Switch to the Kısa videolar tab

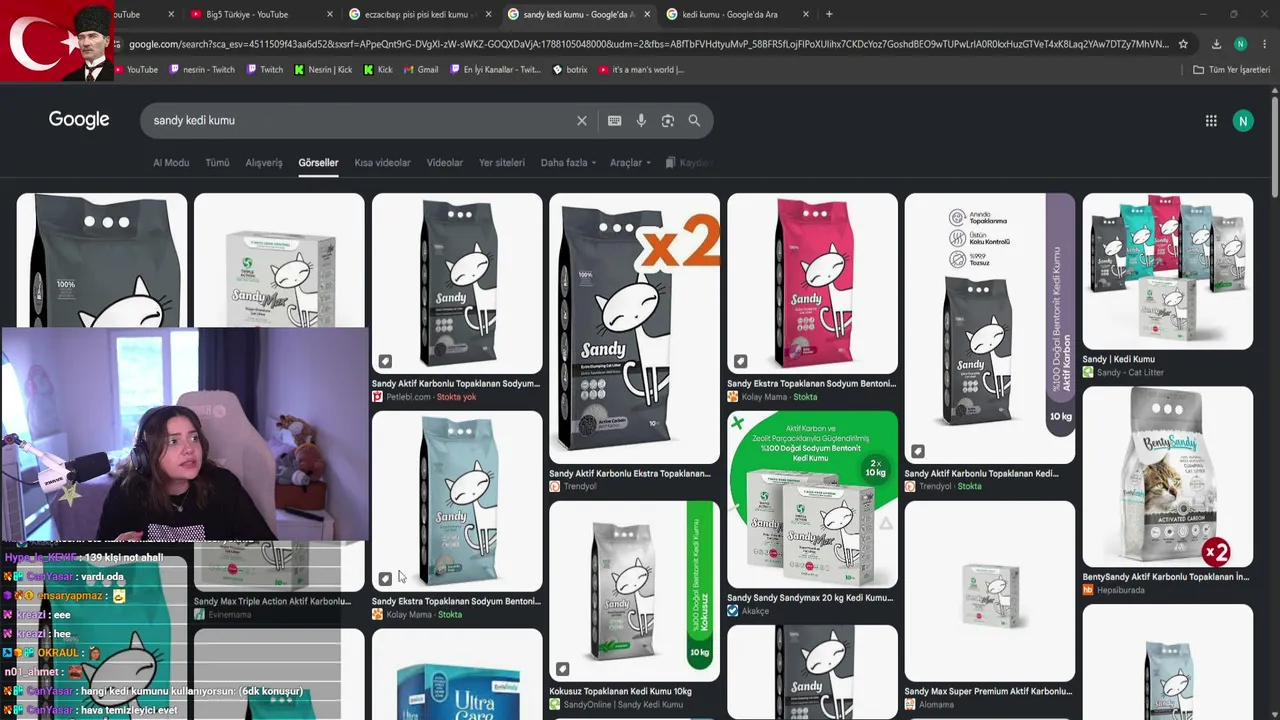(382, 163)
